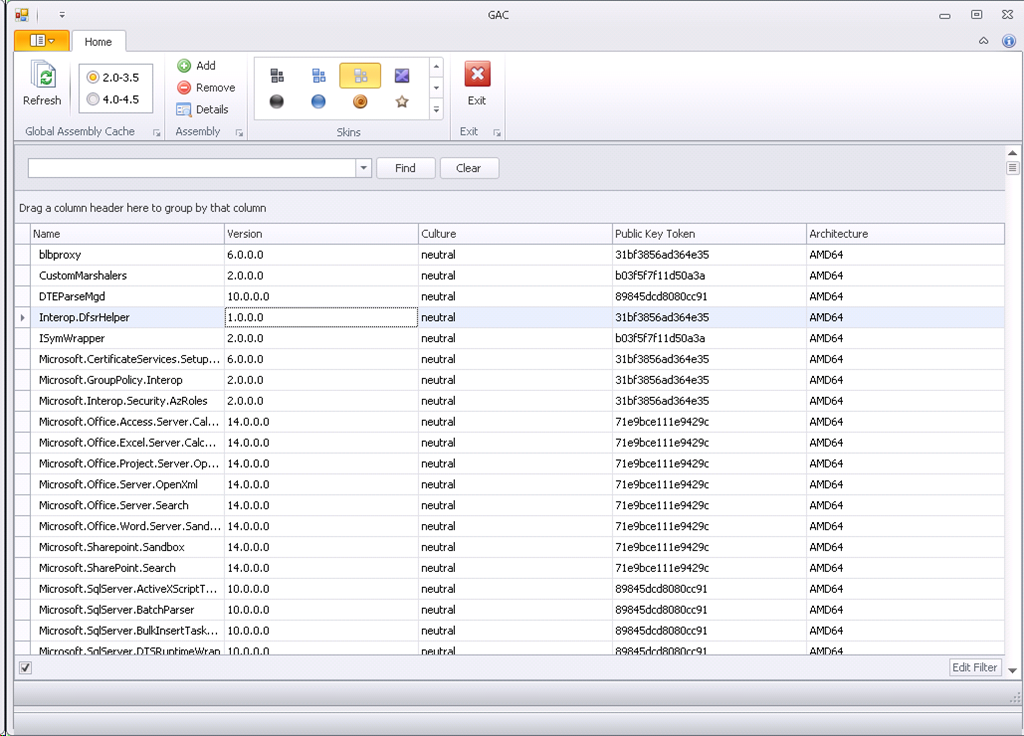Click the vertical scrollbar down arrow
The image size is (1024, 736).
[1012, 671]
